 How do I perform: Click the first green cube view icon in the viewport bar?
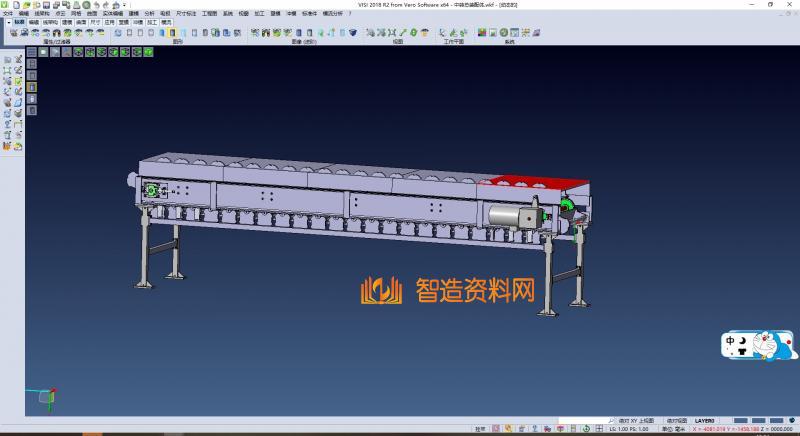pyautogui.click(x=78, y=52)
